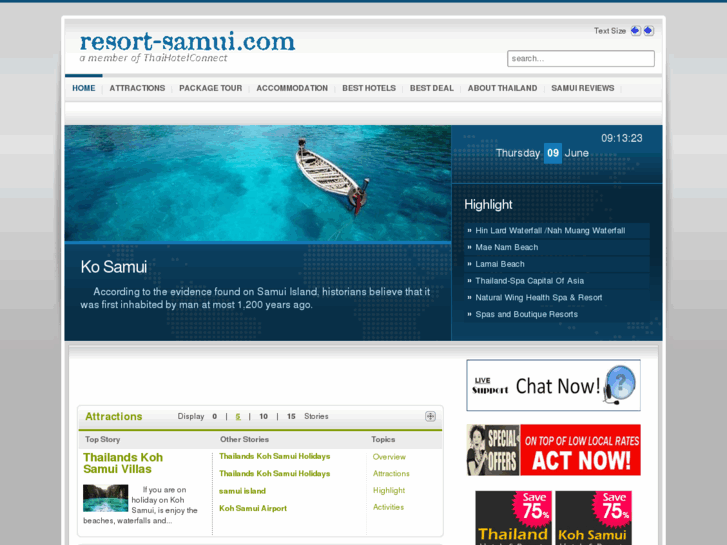Open Lamai Beach highlight
The image size is (727, 545).
pyautogui.click(x=500, y=264)
